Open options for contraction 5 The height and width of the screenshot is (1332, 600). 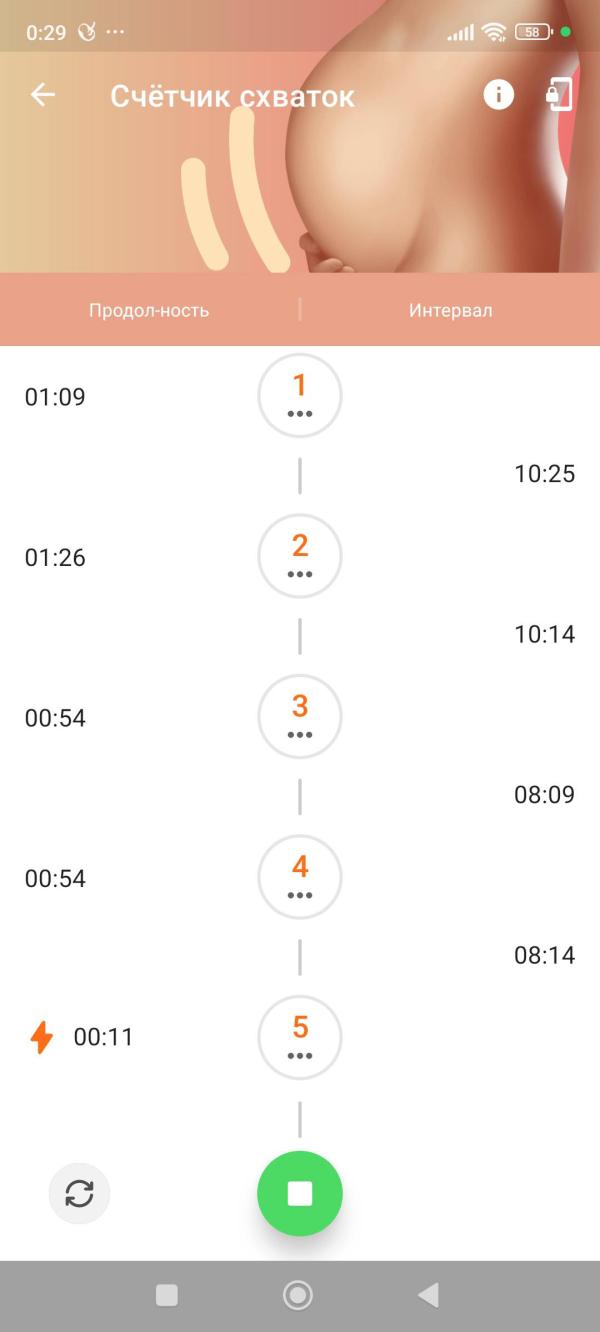tap(300, 1037)
